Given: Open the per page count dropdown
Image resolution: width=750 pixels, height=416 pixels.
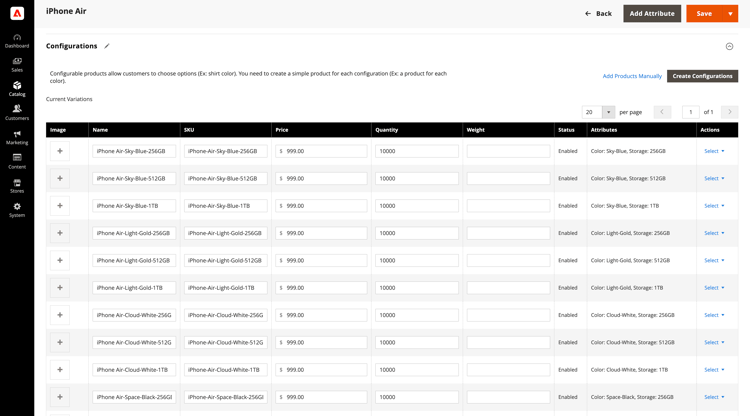Looking at the screenshot, I should tap(608, 112).
